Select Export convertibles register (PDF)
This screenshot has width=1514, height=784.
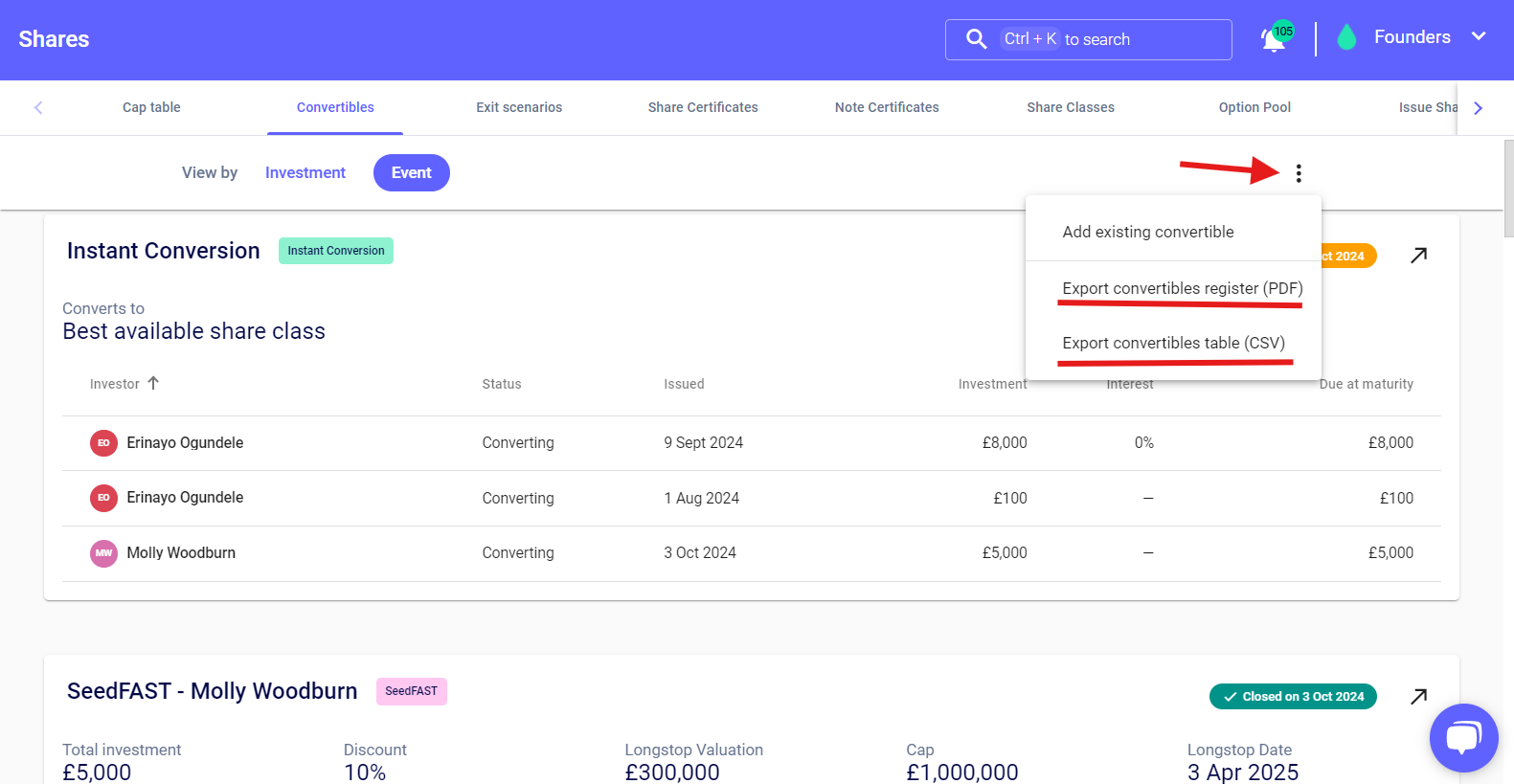coord(1182,288)
